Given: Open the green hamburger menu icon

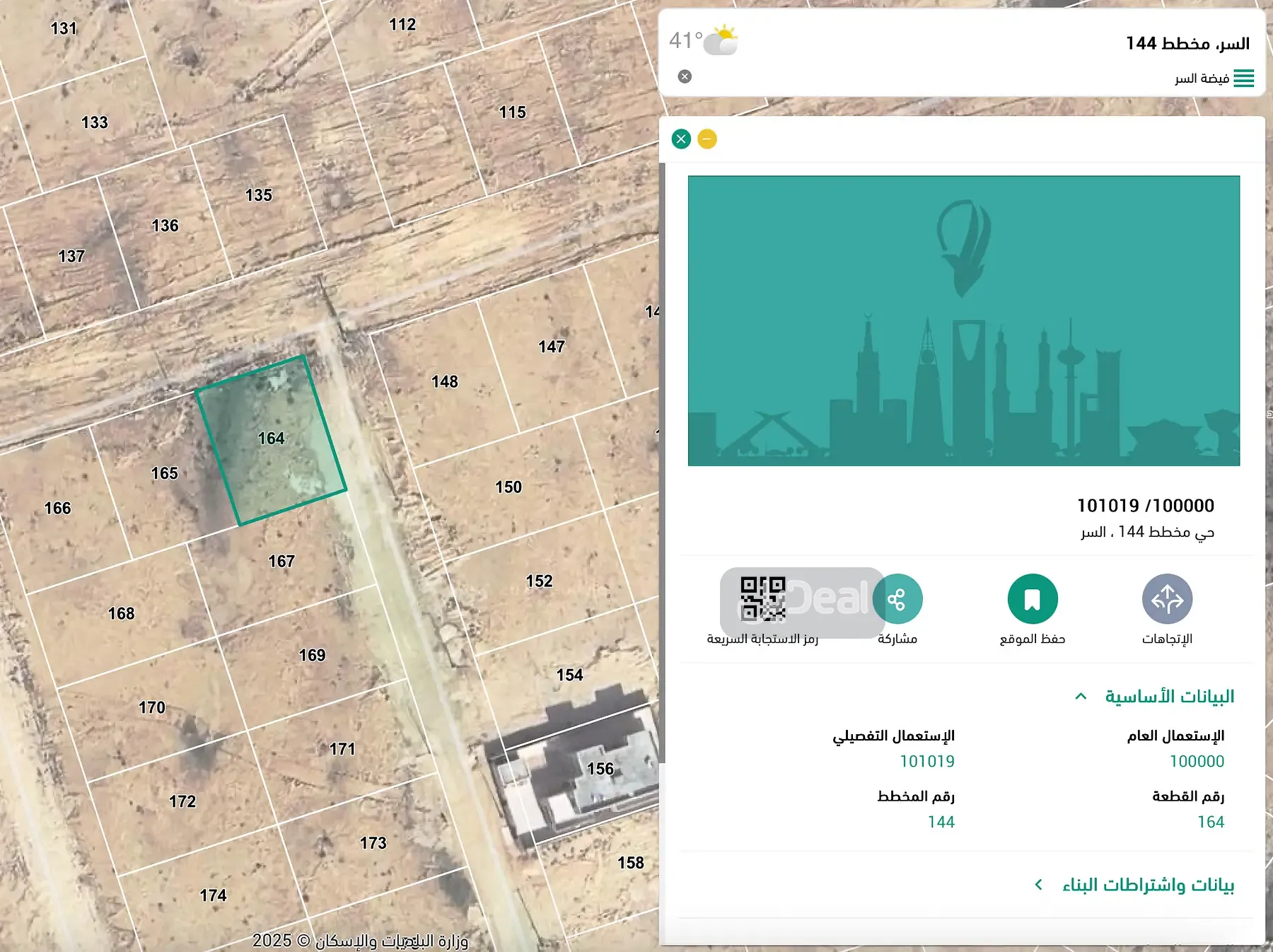Looking at the screenshot, I should [x=1243, y=78].
